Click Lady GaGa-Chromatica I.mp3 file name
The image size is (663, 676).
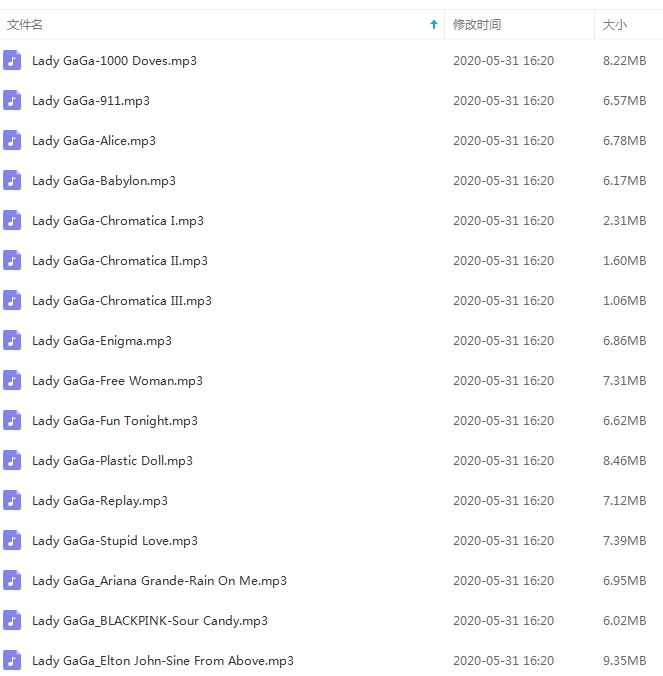(x=118, y=221)
